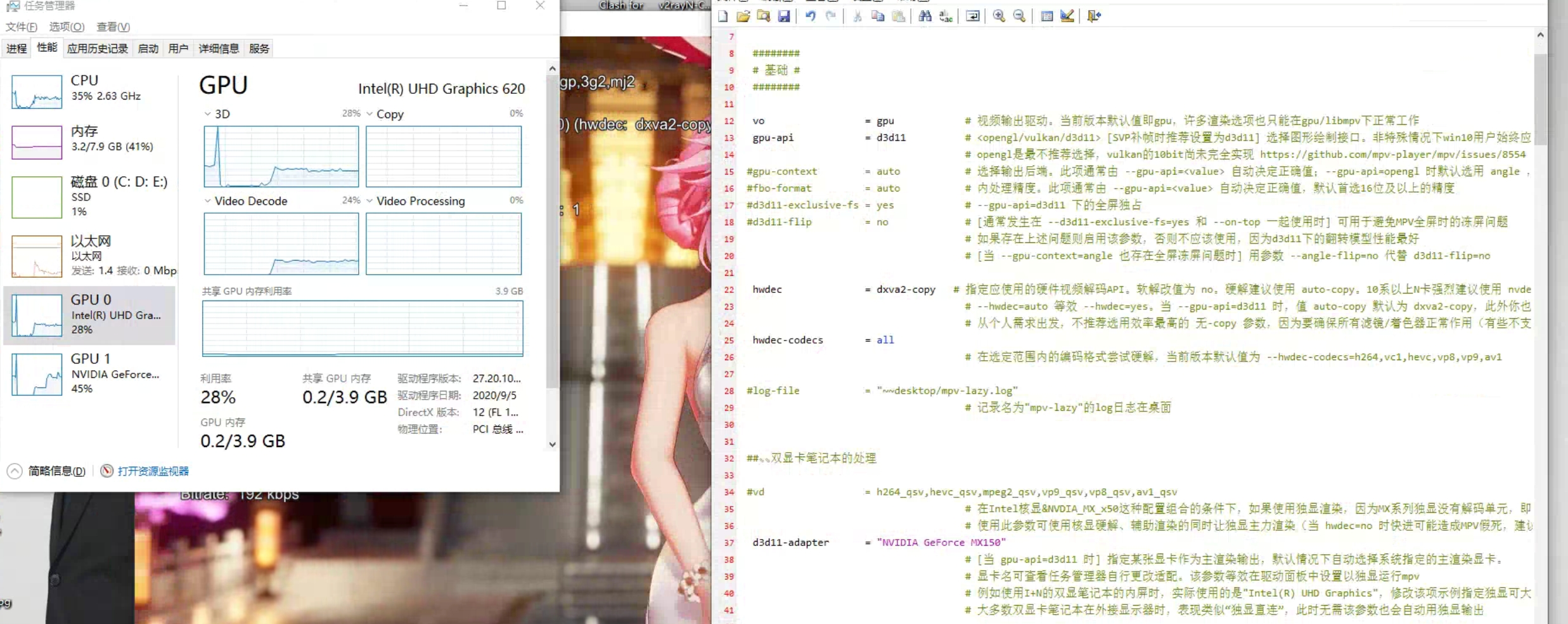This screenshot has height=624, width=1568.
Task: Zoom in the editor text
Action: point(999,16)
